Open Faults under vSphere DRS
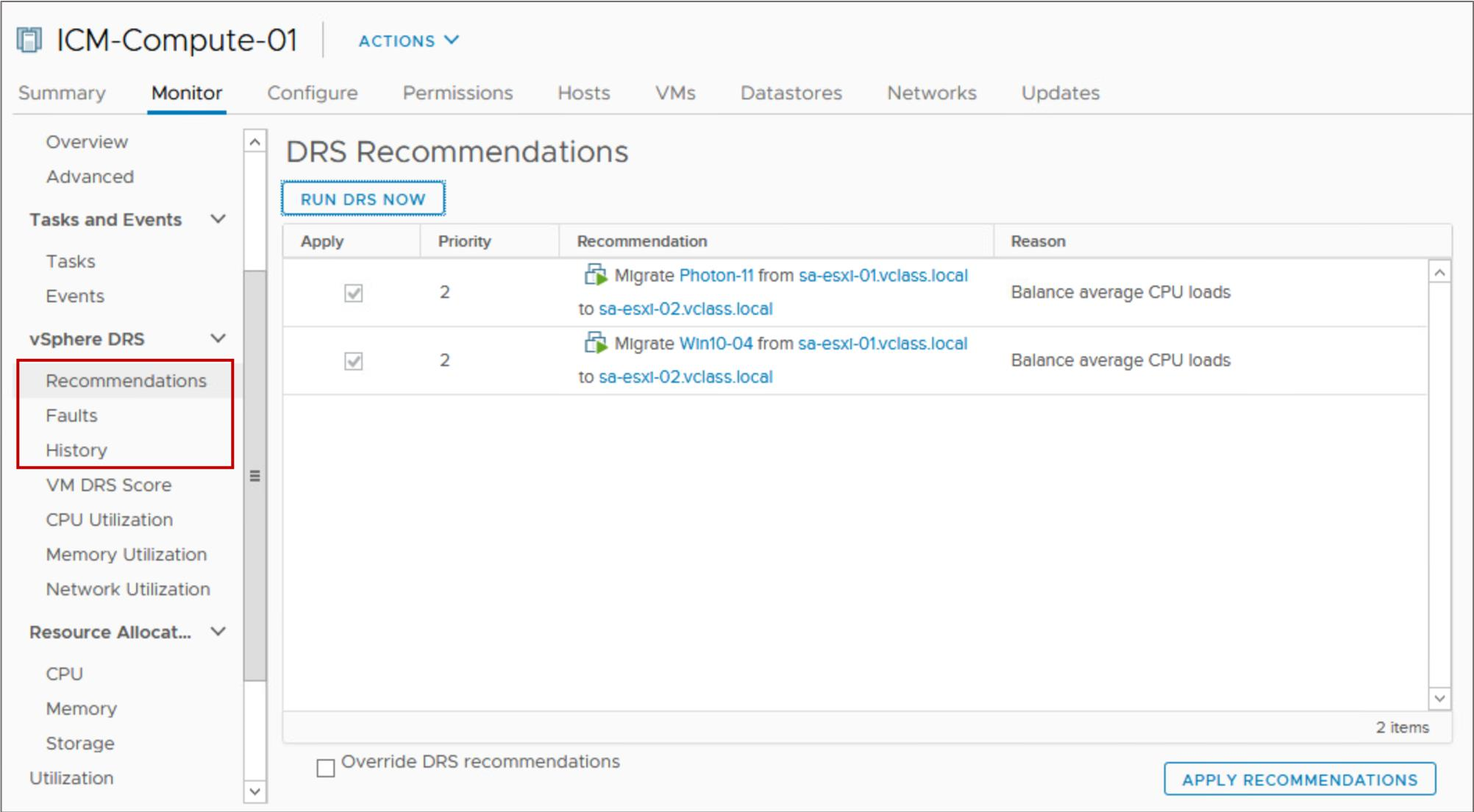Image resolution: width=1474 pixels, height=812 pixels. coord(71,415)
